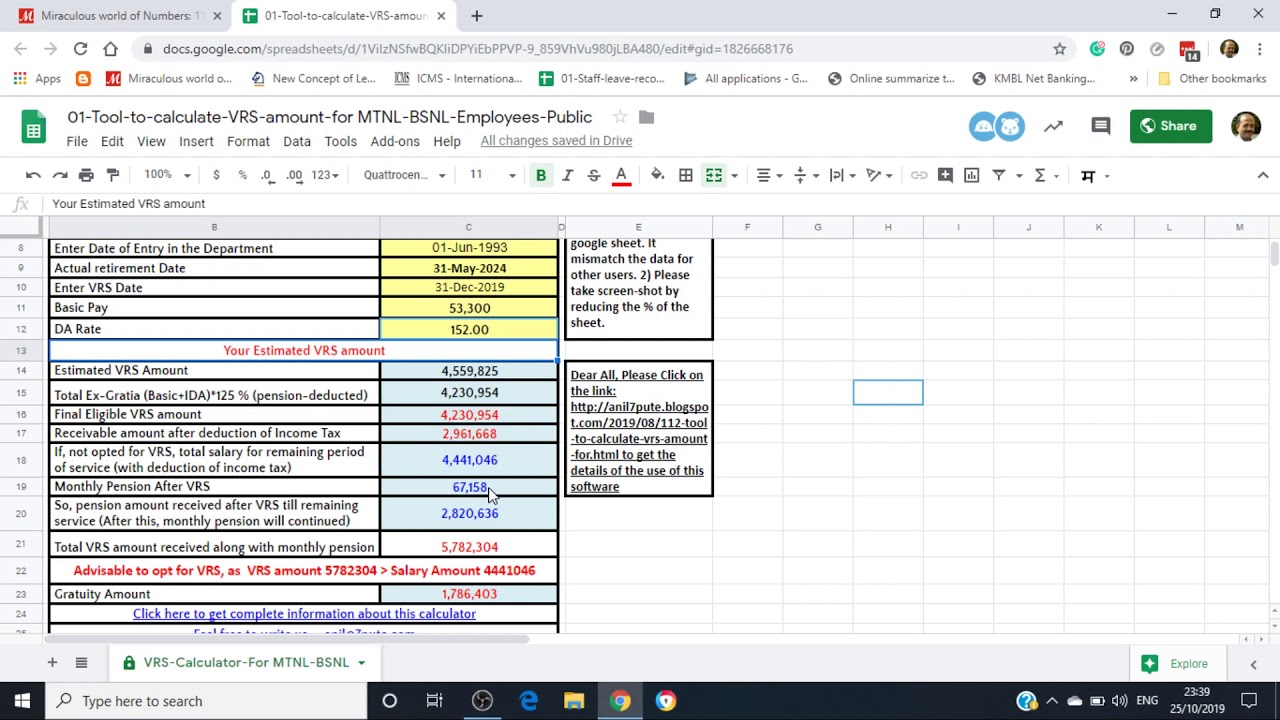Toggle strikethrough formatting

(x=594, y=175)
